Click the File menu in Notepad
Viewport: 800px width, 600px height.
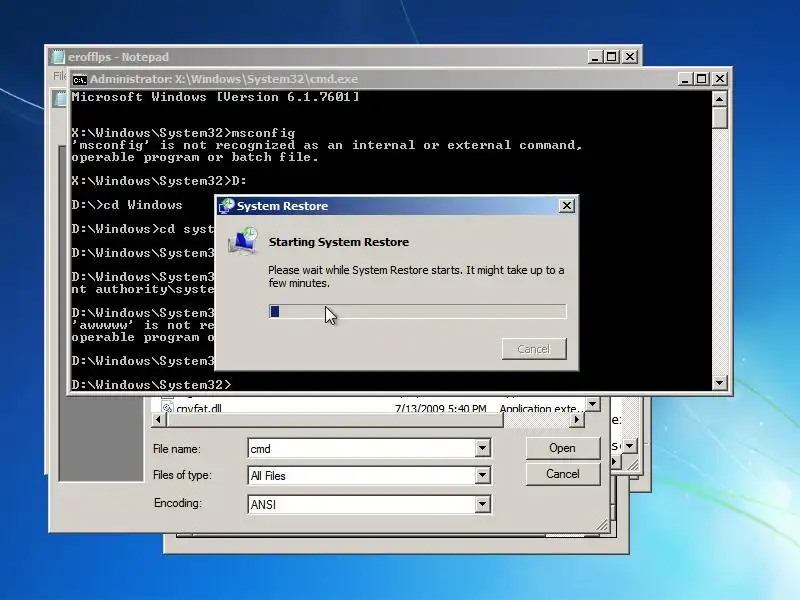pos(59,76)
